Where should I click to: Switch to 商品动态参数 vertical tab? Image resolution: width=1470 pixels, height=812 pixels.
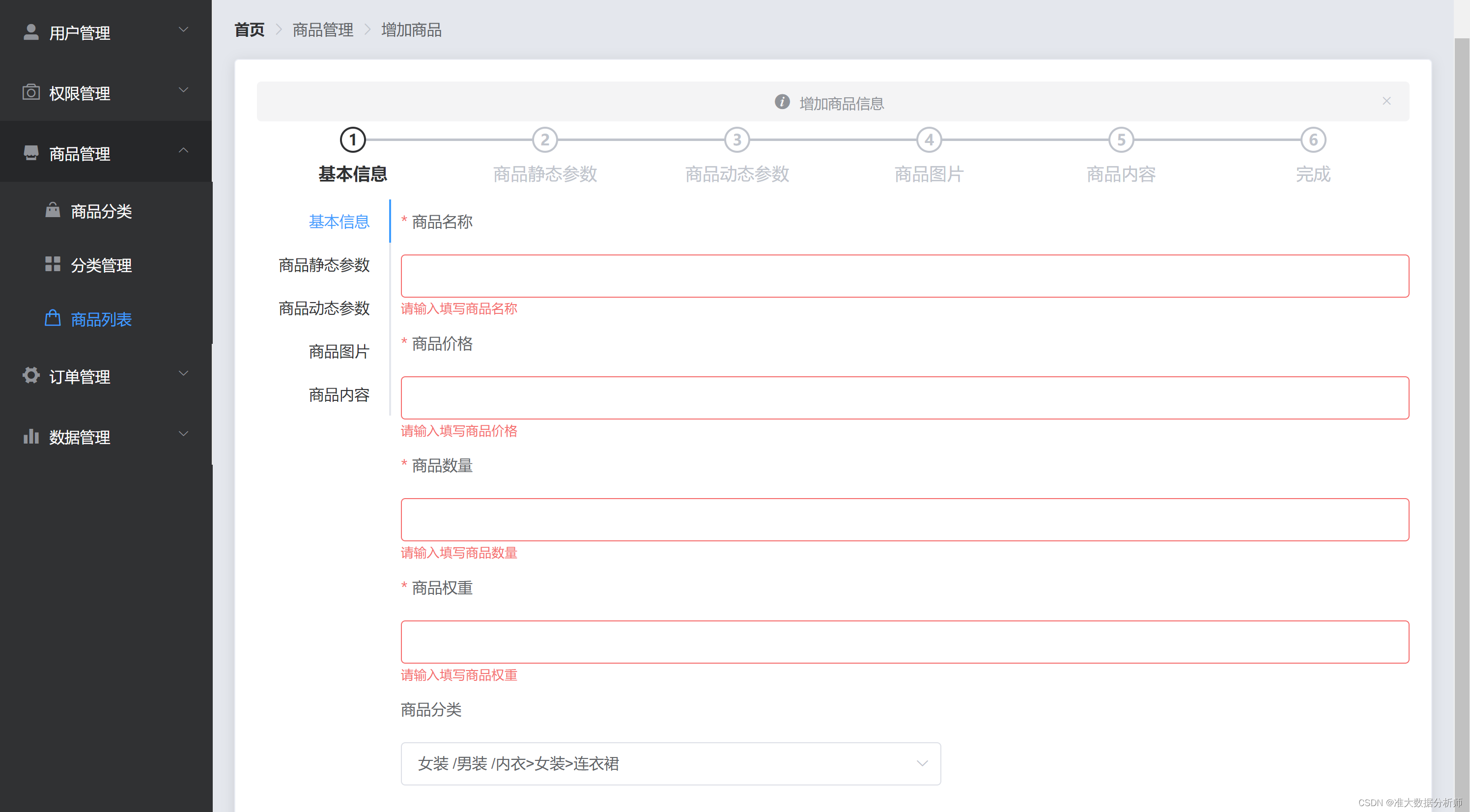click(x=324, y=308)
